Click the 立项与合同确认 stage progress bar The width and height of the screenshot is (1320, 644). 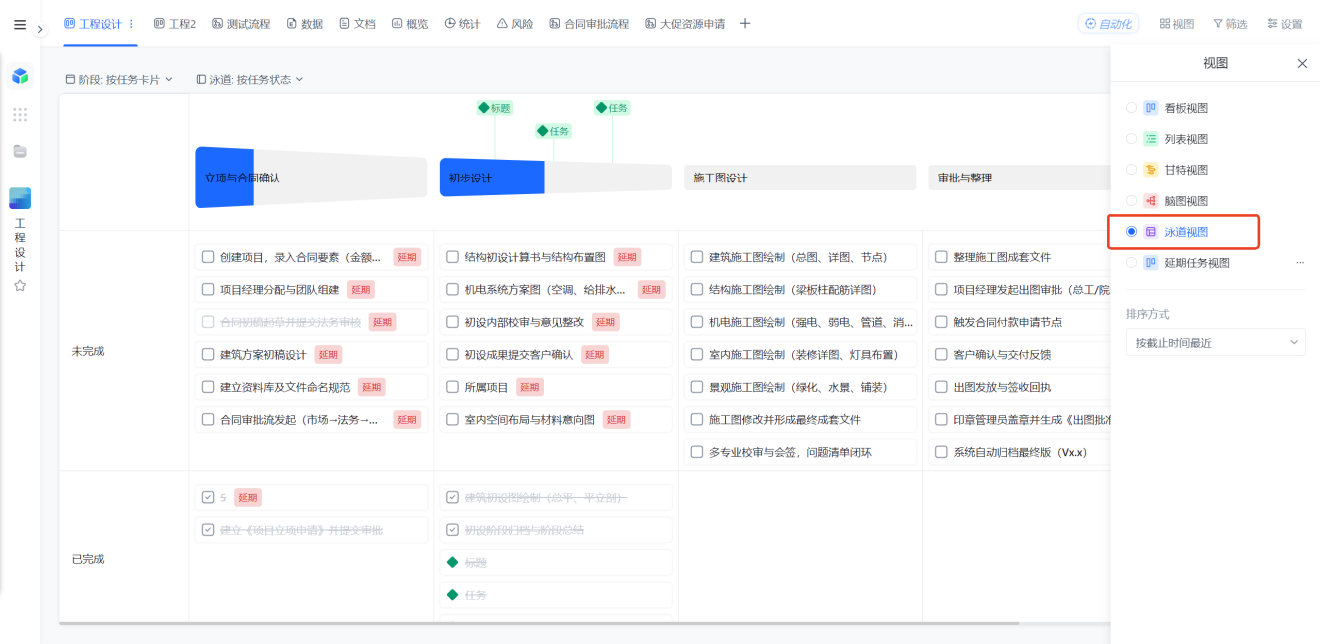pos(311,177)
